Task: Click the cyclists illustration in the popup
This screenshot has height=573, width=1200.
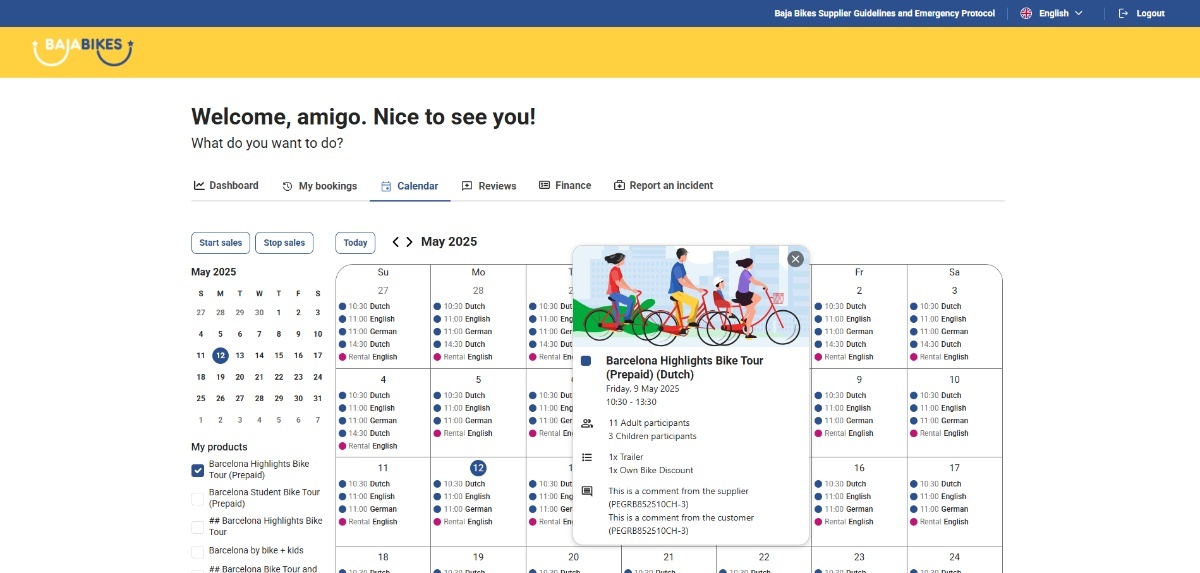Action: tap(692, 295)
